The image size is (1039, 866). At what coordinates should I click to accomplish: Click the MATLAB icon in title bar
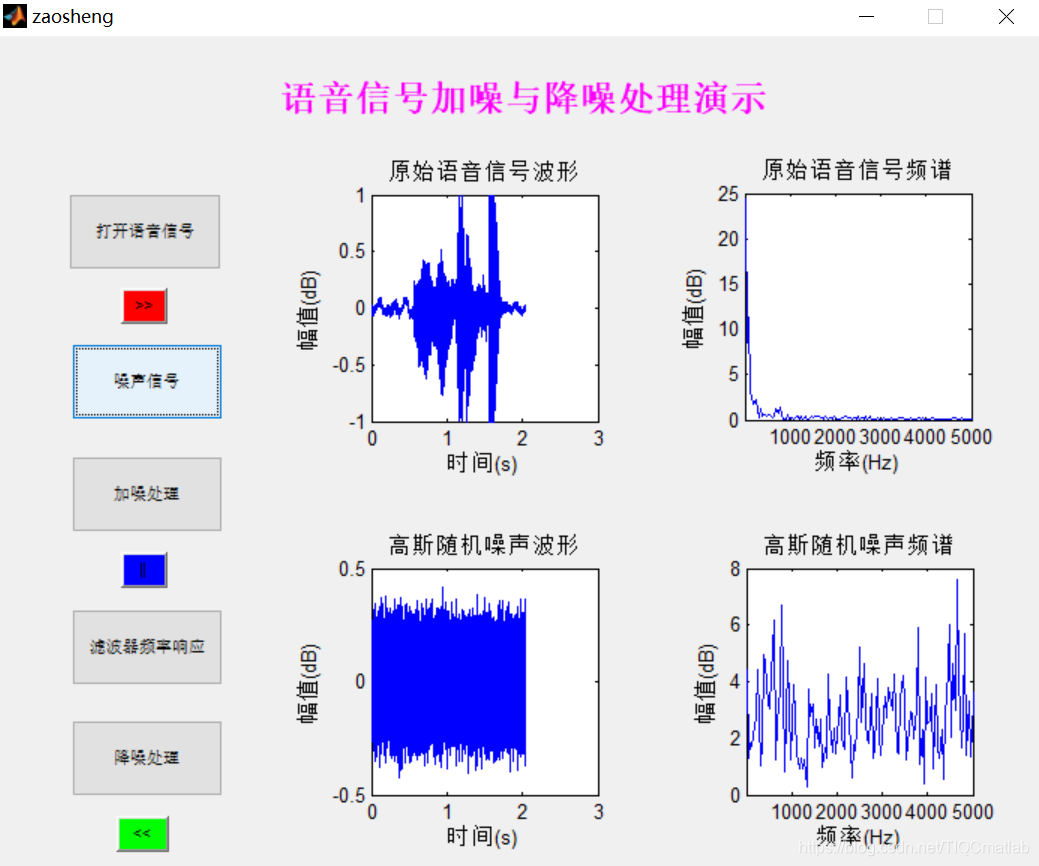pos(15,16)
